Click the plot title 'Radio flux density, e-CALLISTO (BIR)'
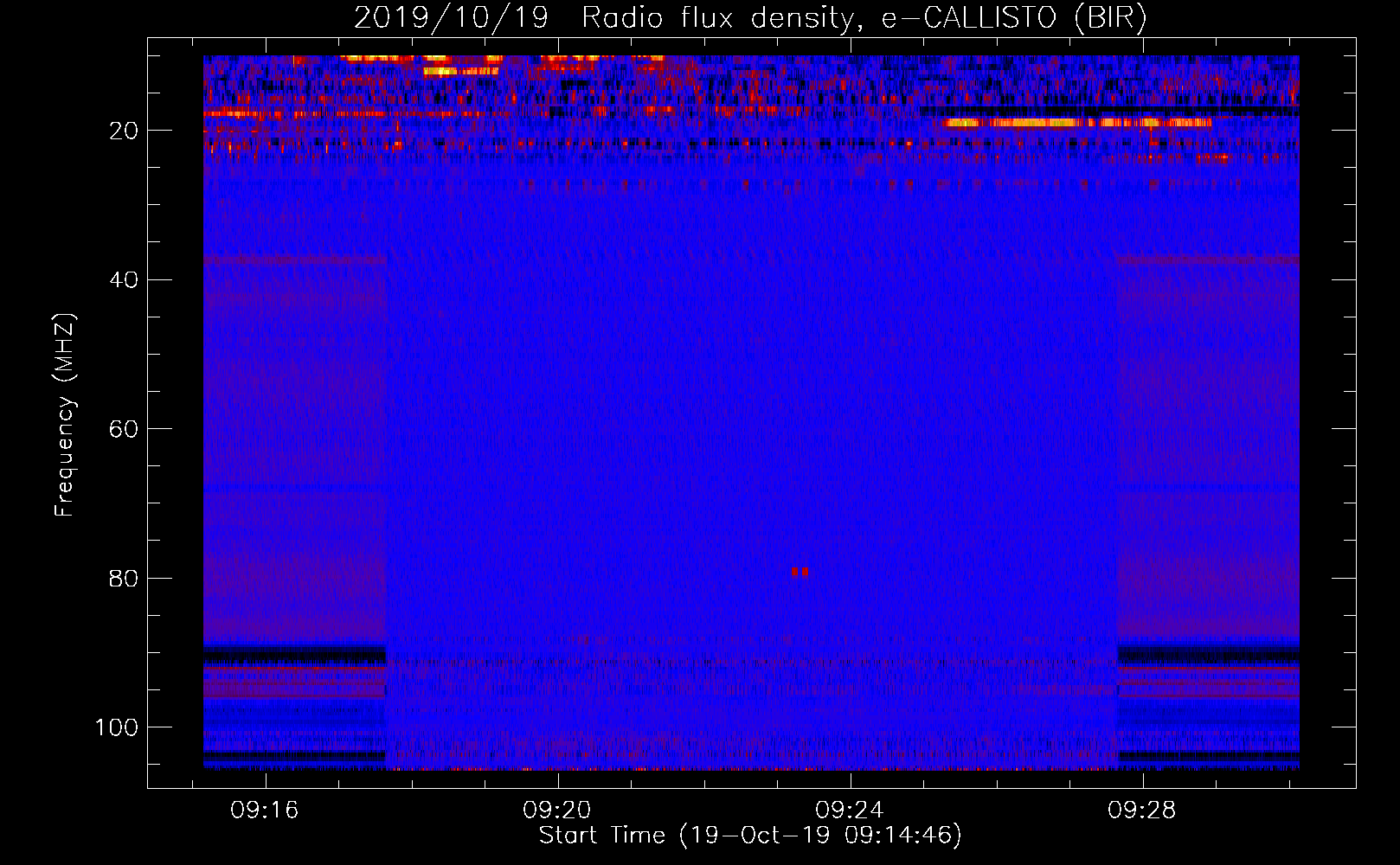The width and height of the screenshot is (1400, 865). click(x=864, y=18)
